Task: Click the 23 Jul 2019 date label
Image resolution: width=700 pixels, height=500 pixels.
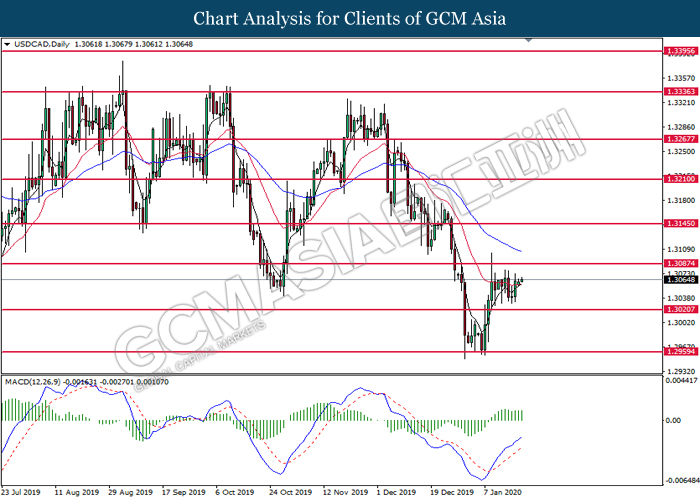Action: click(21, 492)
